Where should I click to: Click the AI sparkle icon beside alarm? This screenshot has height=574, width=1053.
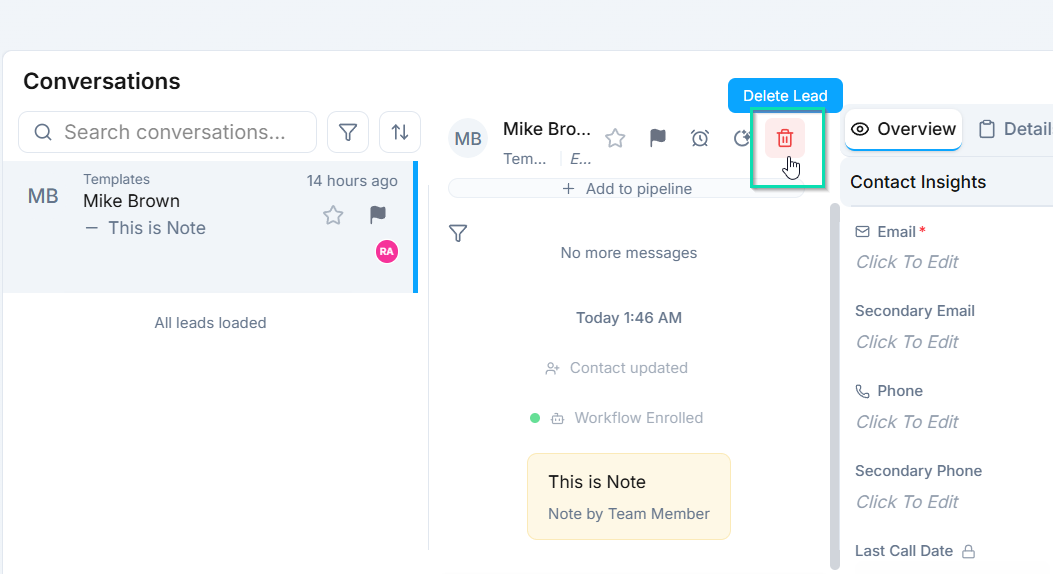coord(742,138)
